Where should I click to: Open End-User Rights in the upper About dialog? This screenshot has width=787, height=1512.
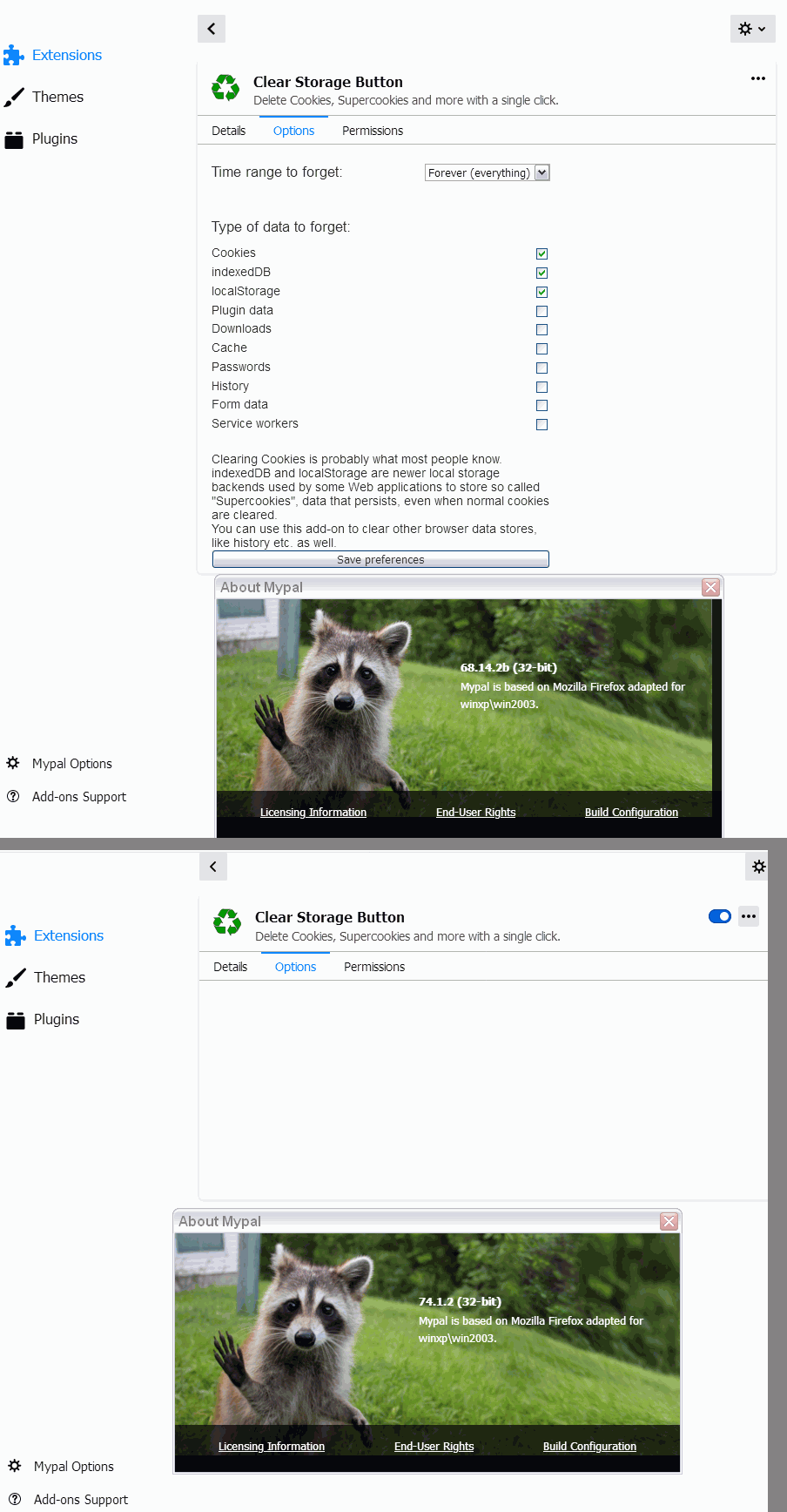coord(475,812)
